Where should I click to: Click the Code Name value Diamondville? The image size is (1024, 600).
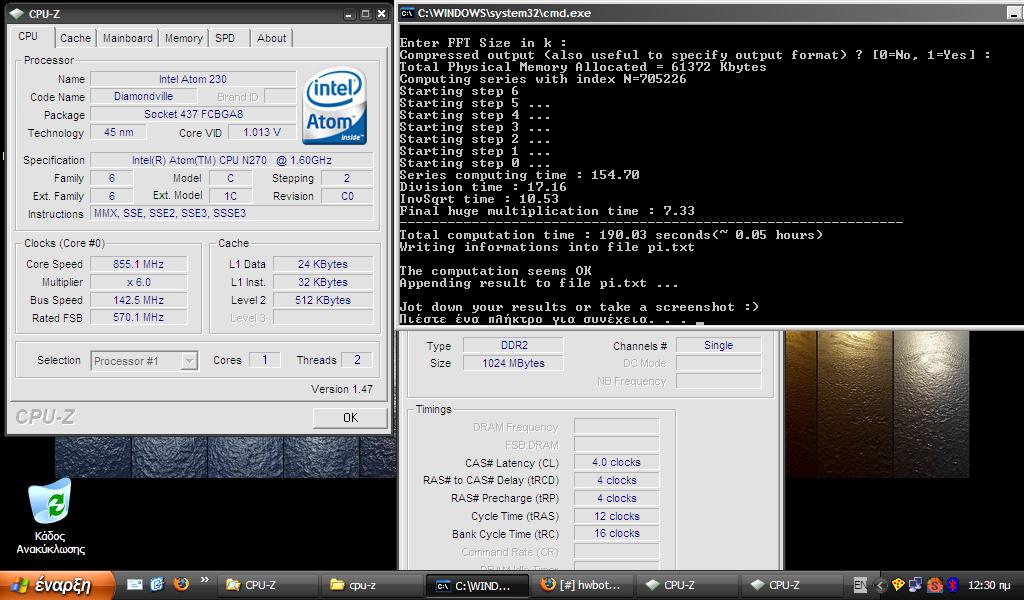click(143, 97)
